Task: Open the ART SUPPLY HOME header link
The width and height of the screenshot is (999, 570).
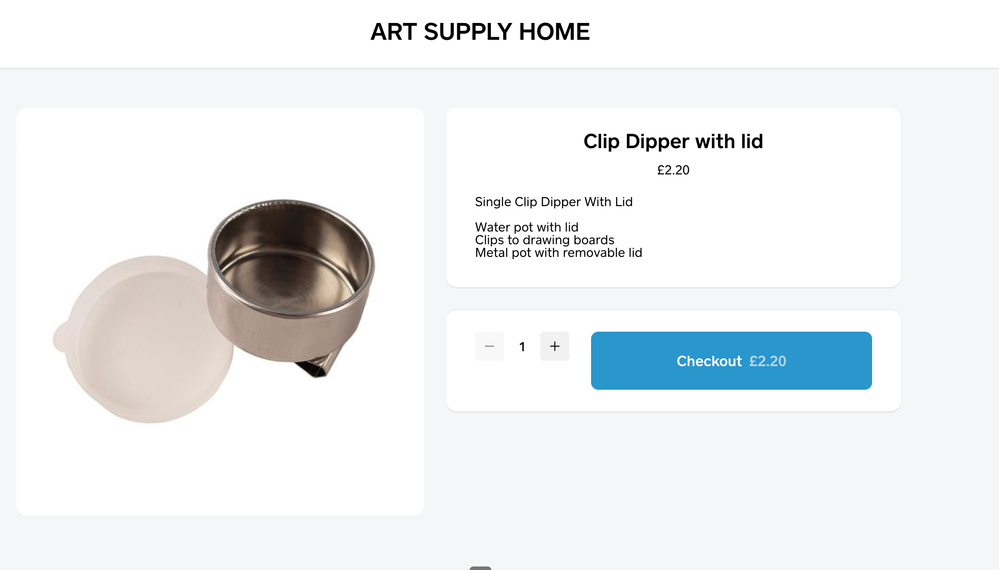Action: click(480, 32)
